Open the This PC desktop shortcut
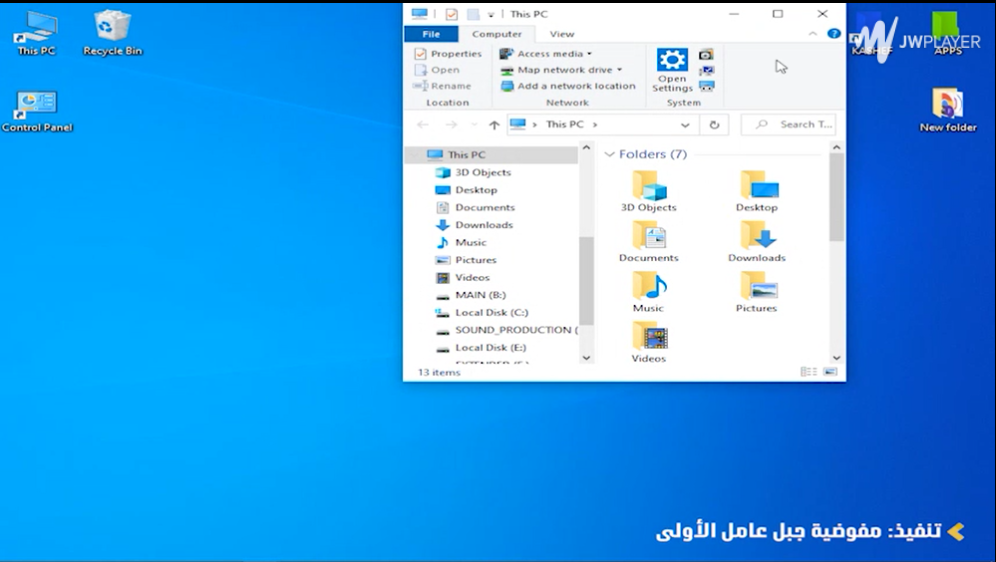Image resolution: width=996 pixels, height=562 pixels. pos(36,34)
